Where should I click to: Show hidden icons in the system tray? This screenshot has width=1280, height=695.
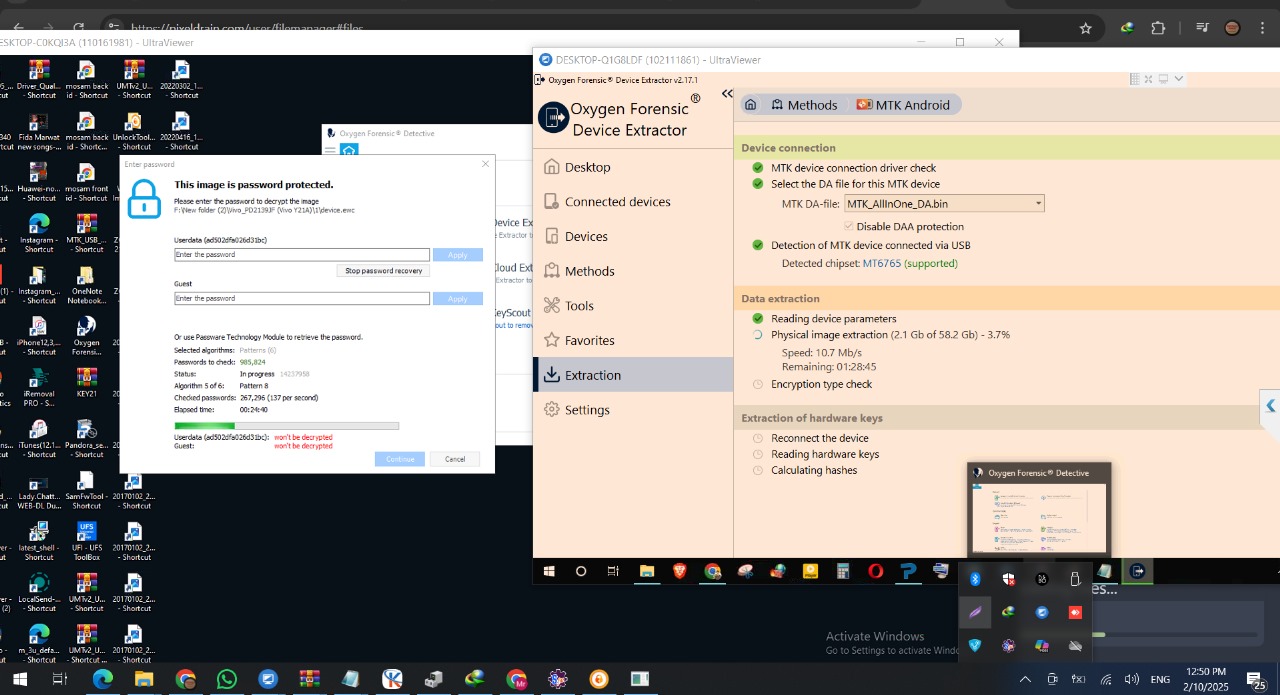tap(1025, 680)
